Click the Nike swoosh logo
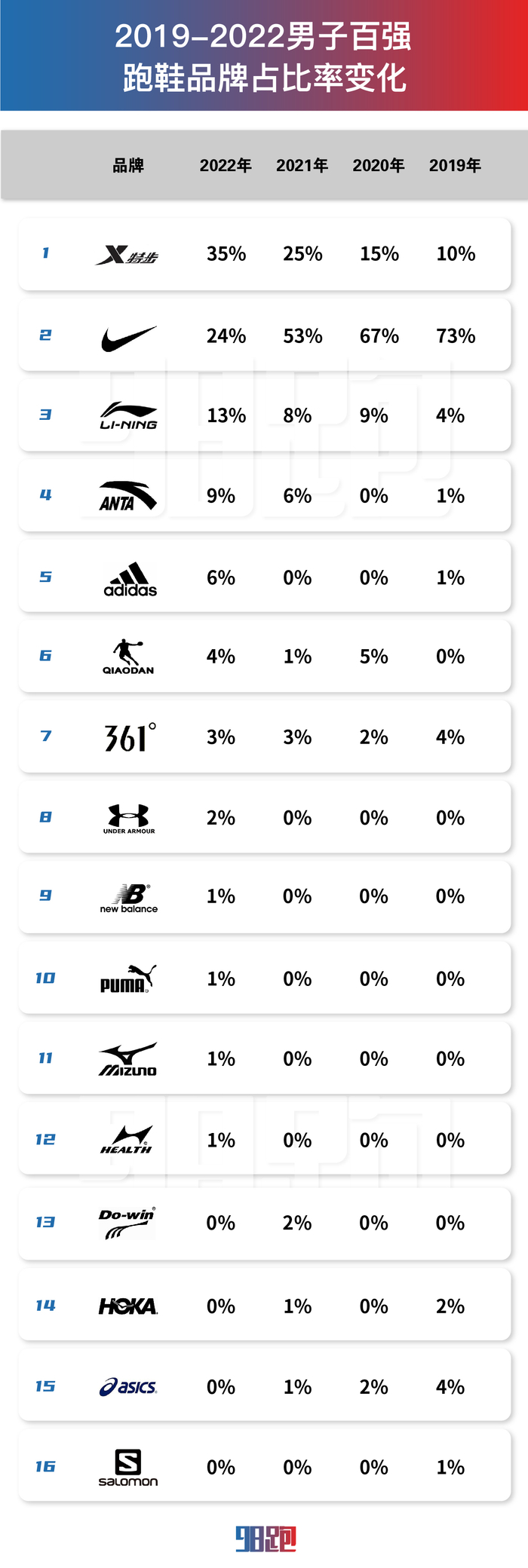Viewport: 528px width, 1568px height. (x=128, y=338)
